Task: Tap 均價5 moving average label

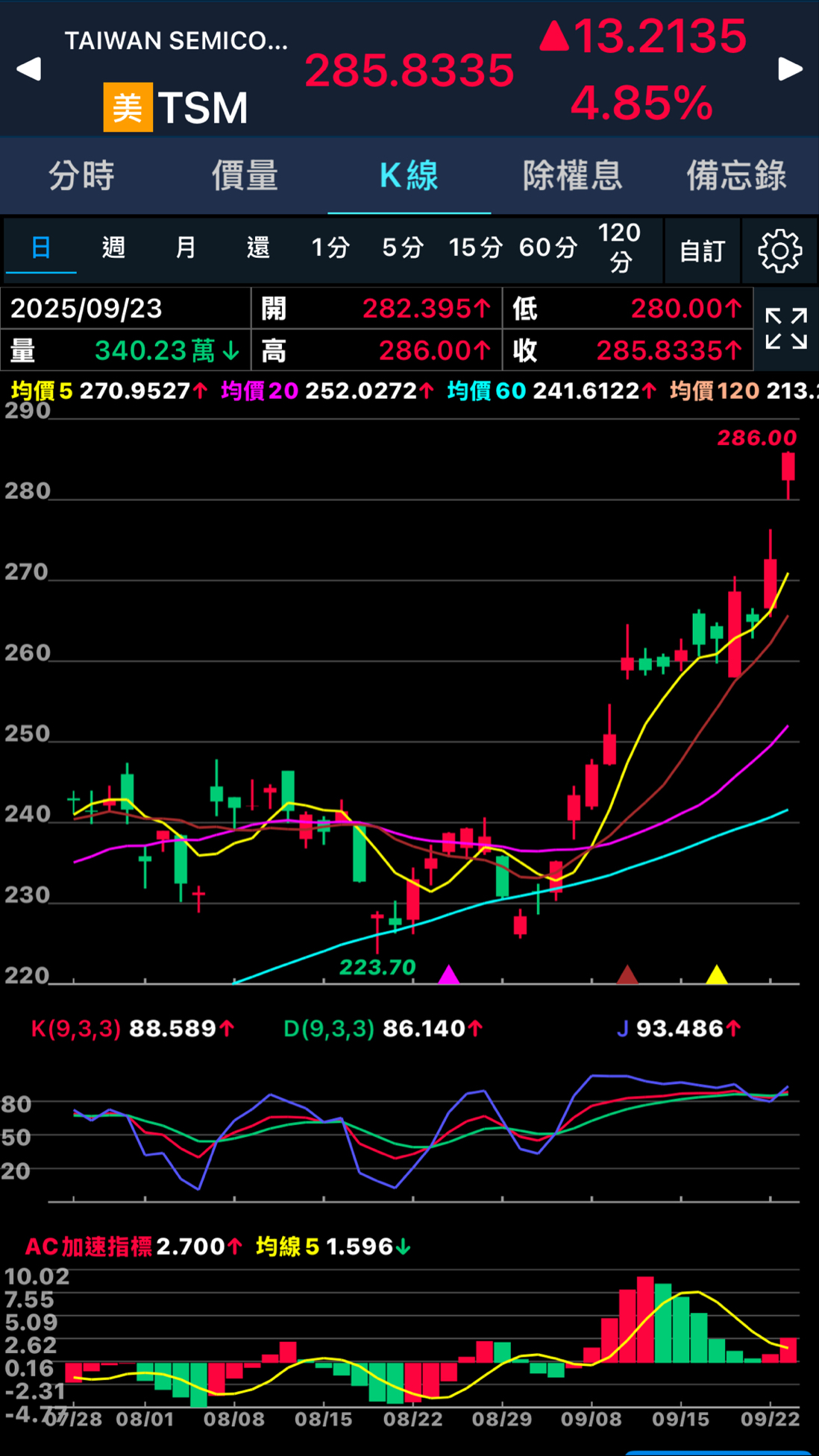Action: 42,391
